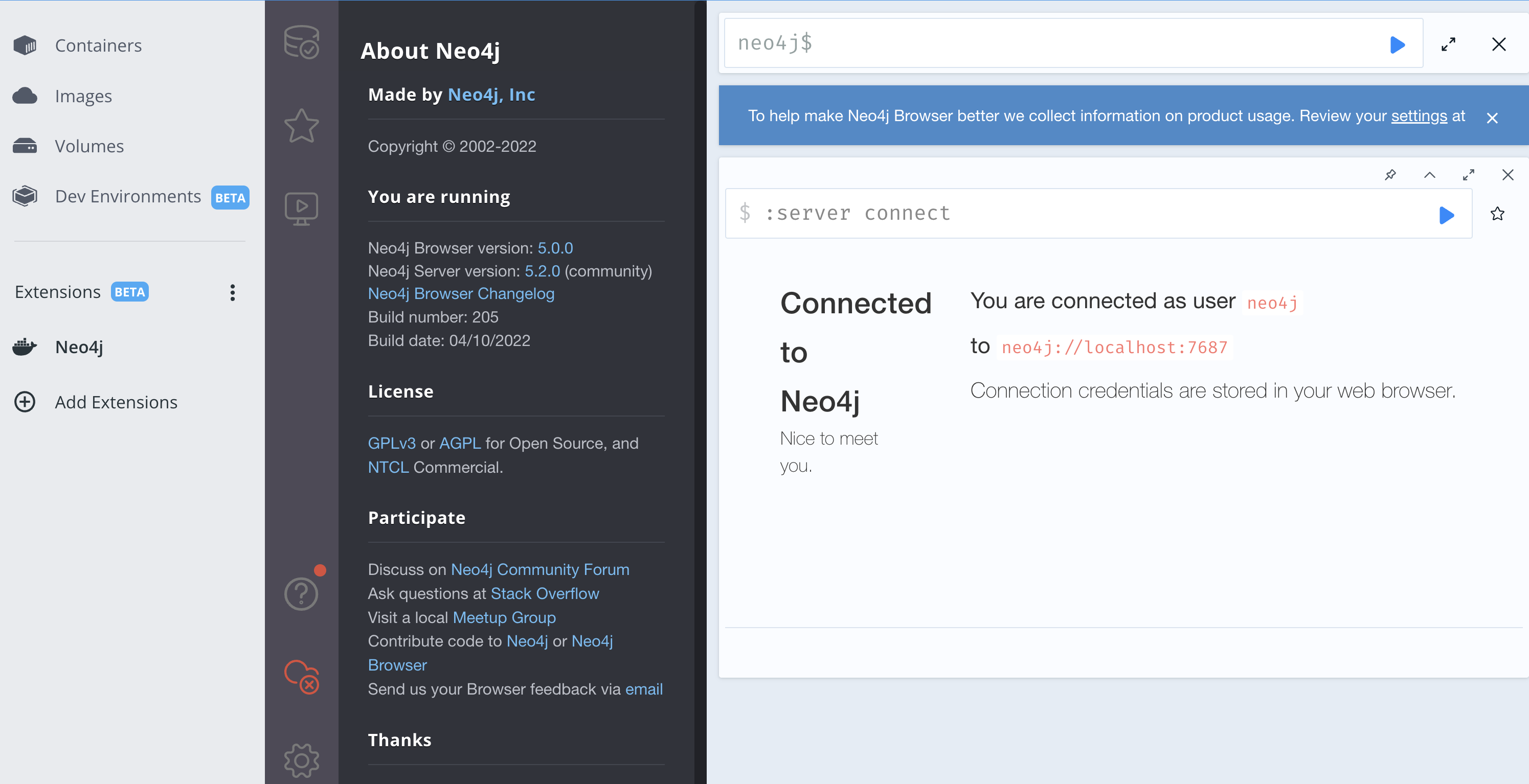Close the main query editor

tap(1499, 44)
